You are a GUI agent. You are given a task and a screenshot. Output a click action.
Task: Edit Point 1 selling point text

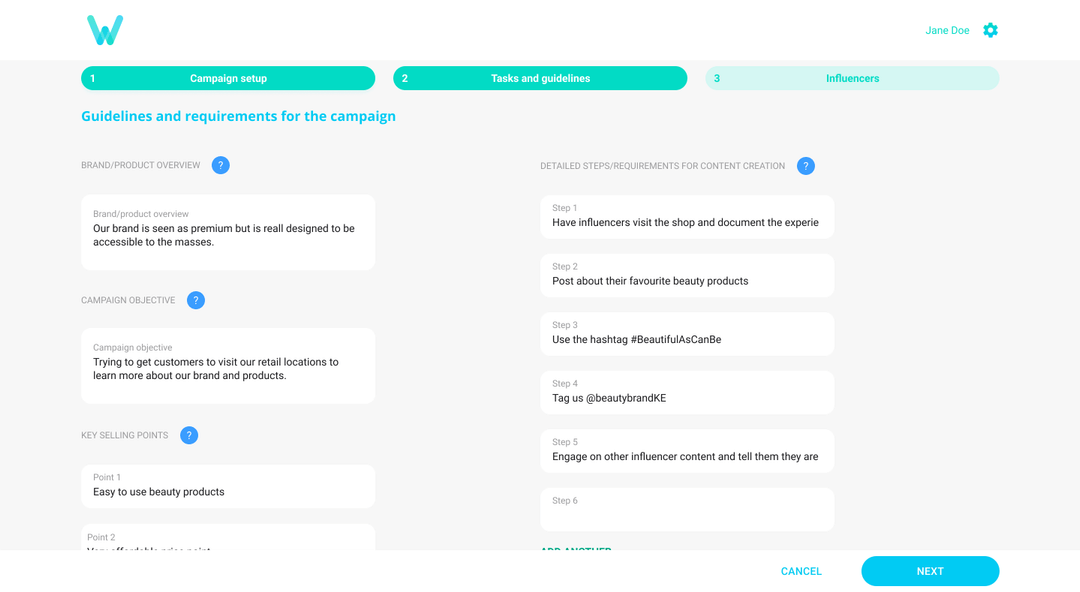click(228, 486)
